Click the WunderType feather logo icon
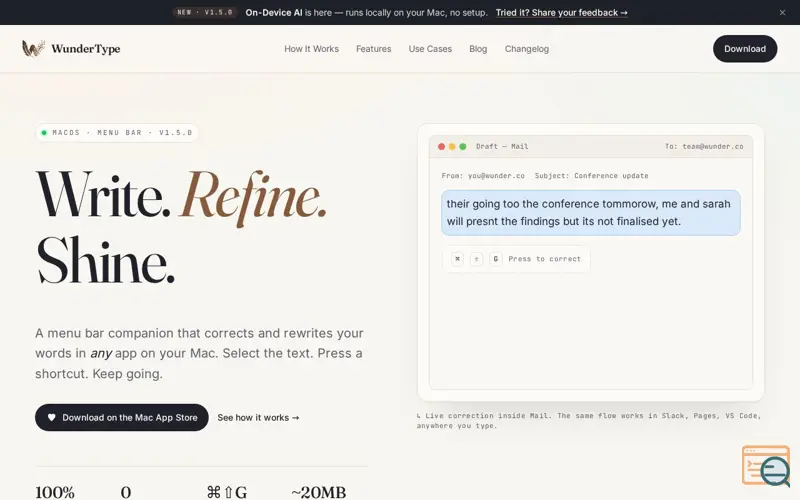 click(x=33, y=48)
